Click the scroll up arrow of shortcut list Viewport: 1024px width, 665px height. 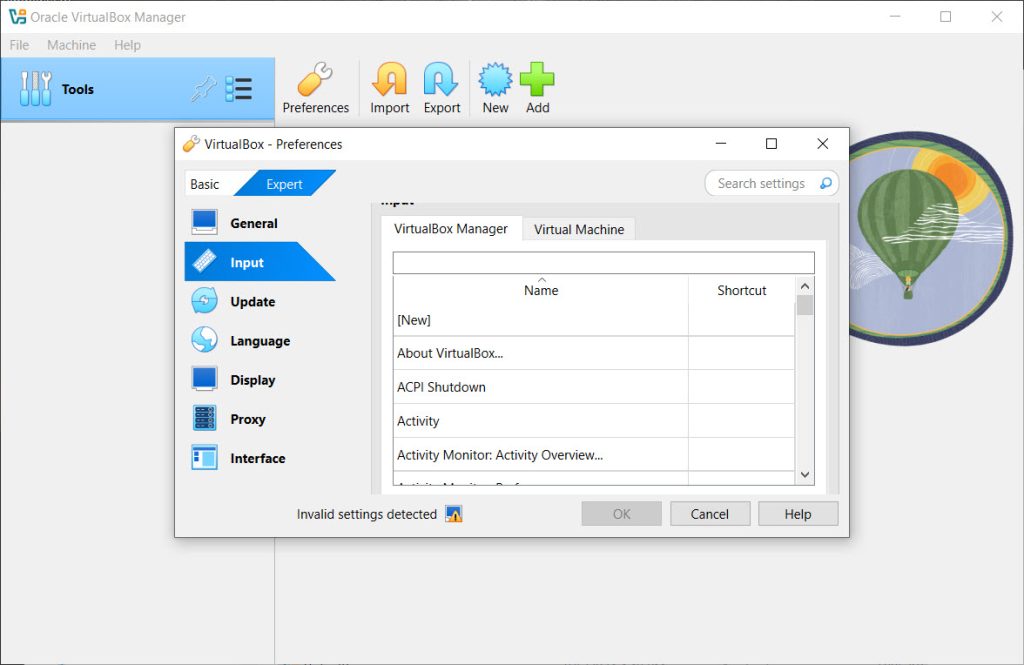[x=805, y=286]
